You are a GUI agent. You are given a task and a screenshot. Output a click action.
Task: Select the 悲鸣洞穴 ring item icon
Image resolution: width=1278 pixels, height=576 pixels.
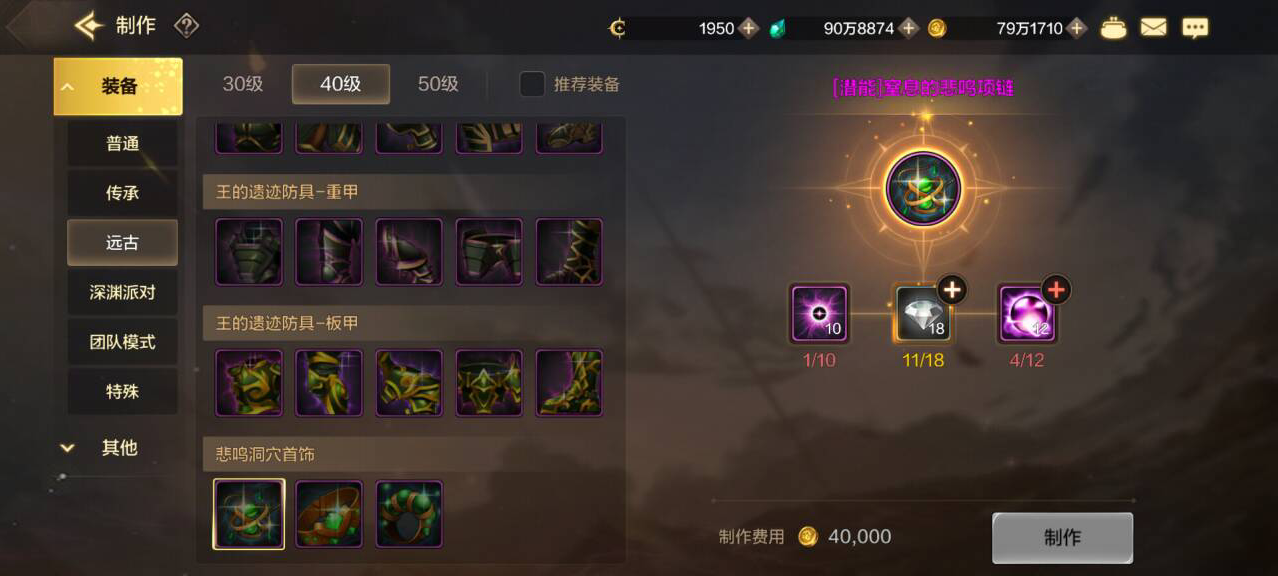pyautogui.click(x=409, y=514)
